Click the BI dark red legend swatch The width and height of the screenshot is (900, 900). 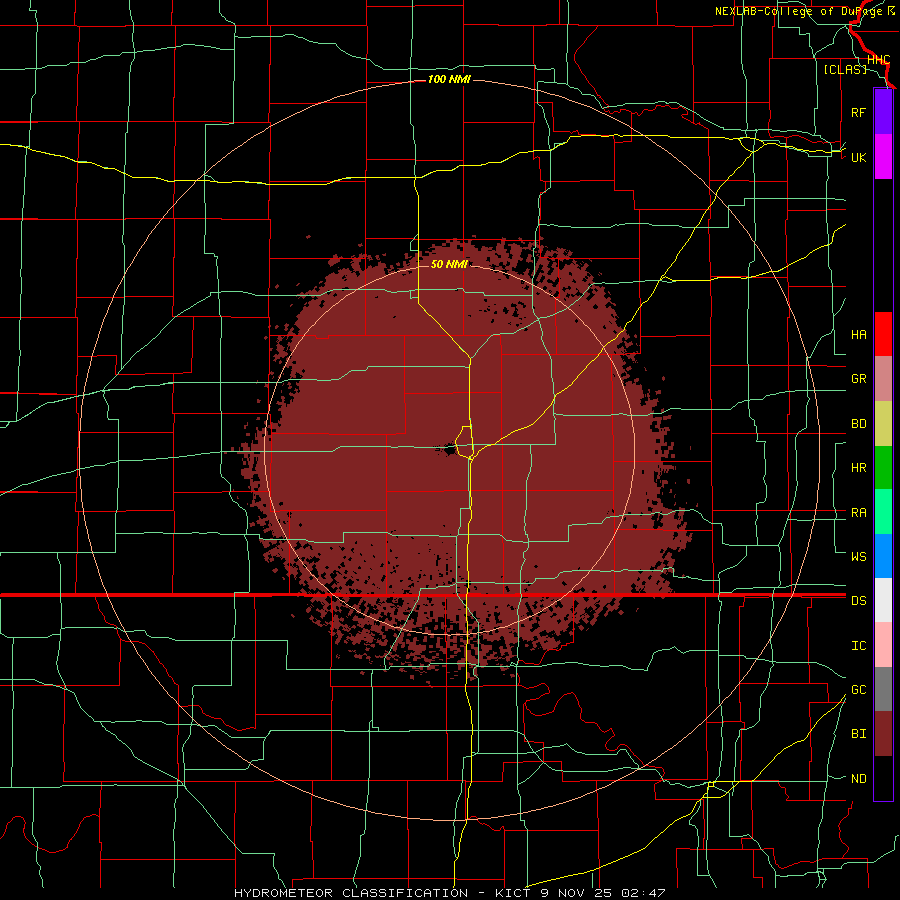(883, 734)
